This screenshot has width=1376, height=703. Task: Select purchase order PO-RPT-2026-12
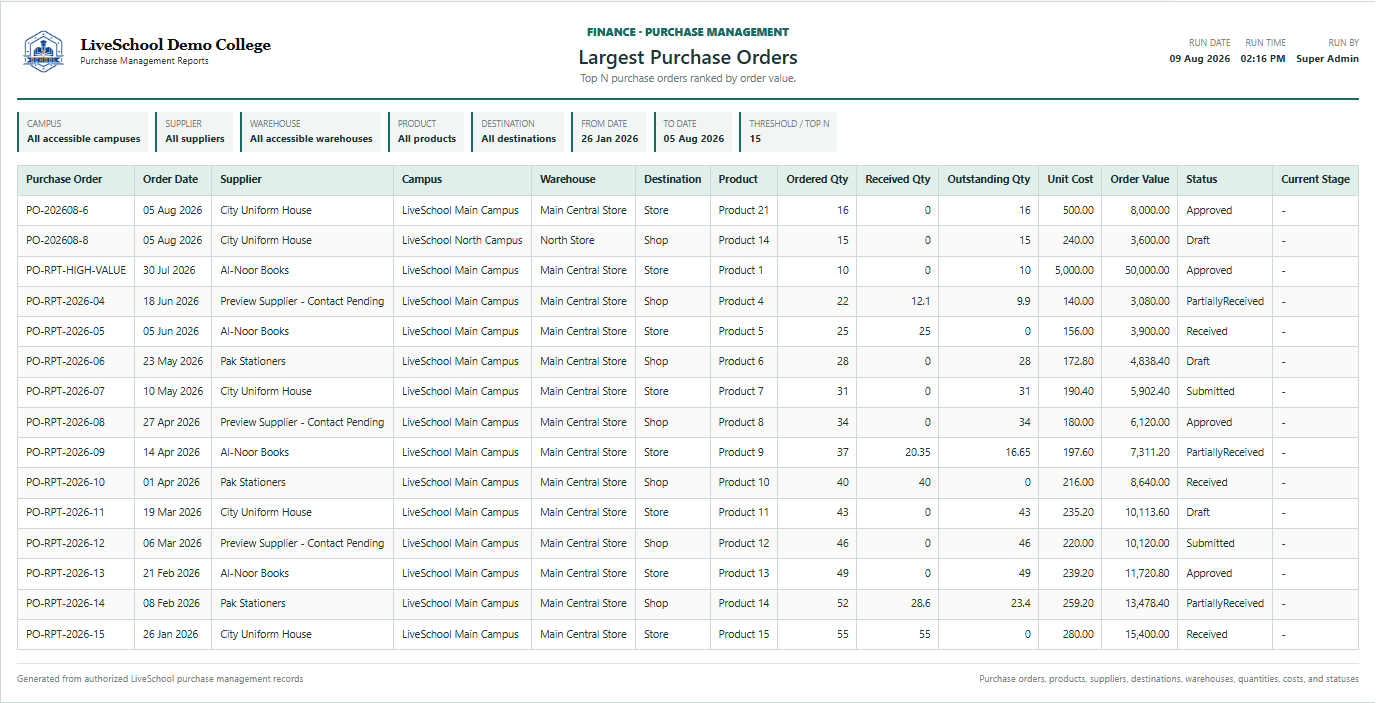pos(65,543)
